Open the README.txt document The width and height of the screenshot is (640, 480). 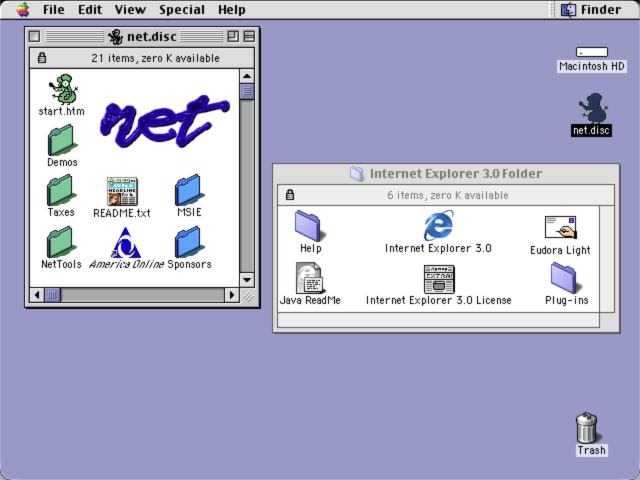coord(122,191)
